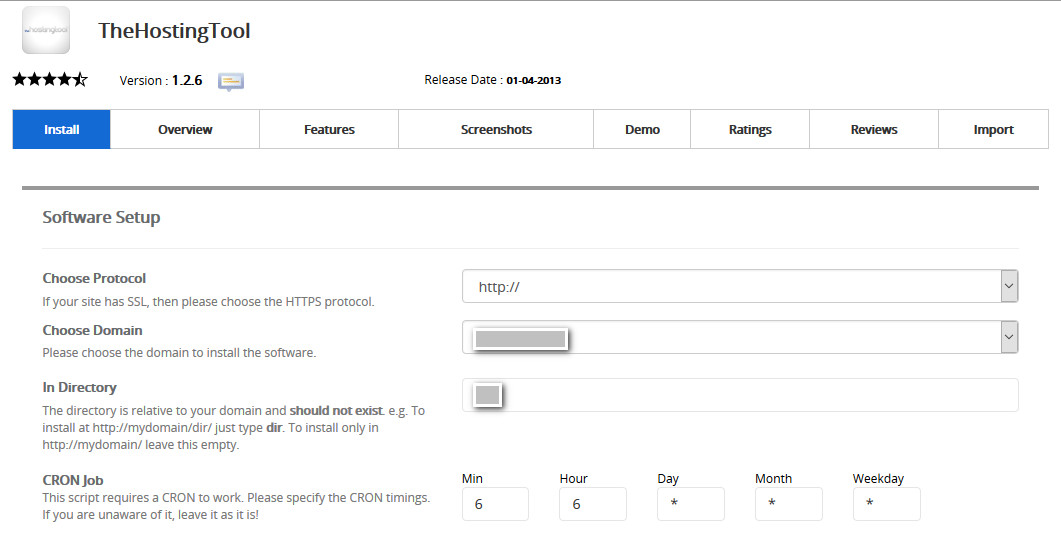Click the Choose Protocol label

coord(94,278)
